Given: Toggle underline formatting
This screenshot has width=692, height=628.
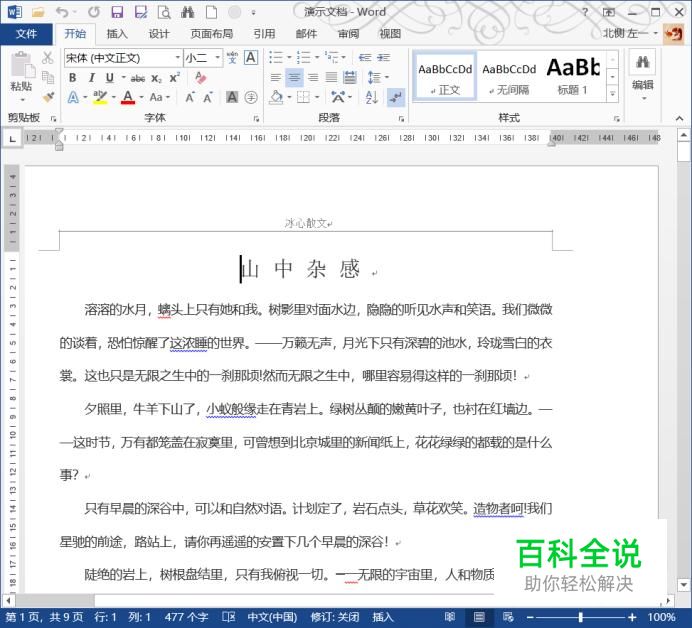Looking at the screenshot, I should (x=108, y=78).
